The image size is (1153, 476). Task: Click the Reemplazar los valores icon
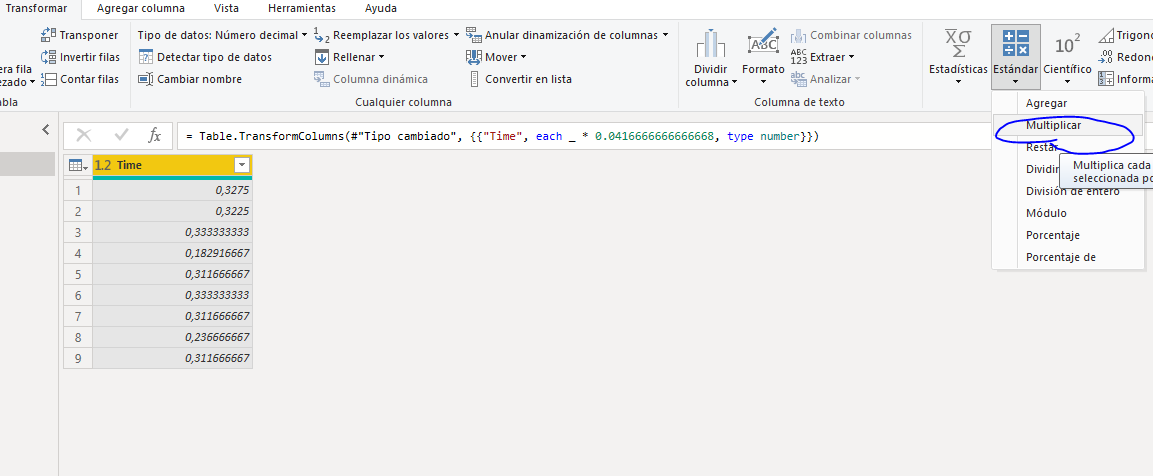point(321,35)
